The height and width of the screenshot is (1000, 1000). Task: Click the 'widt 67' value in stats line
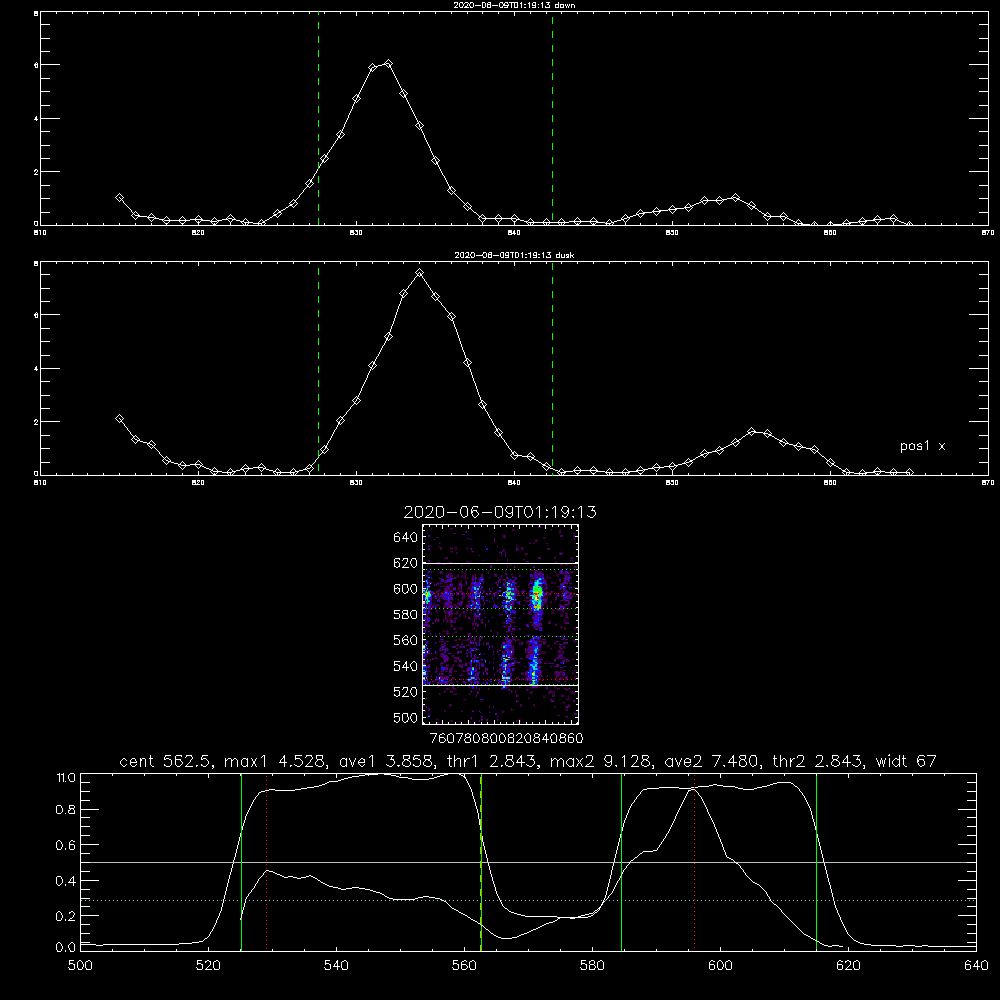coord(906,761)
